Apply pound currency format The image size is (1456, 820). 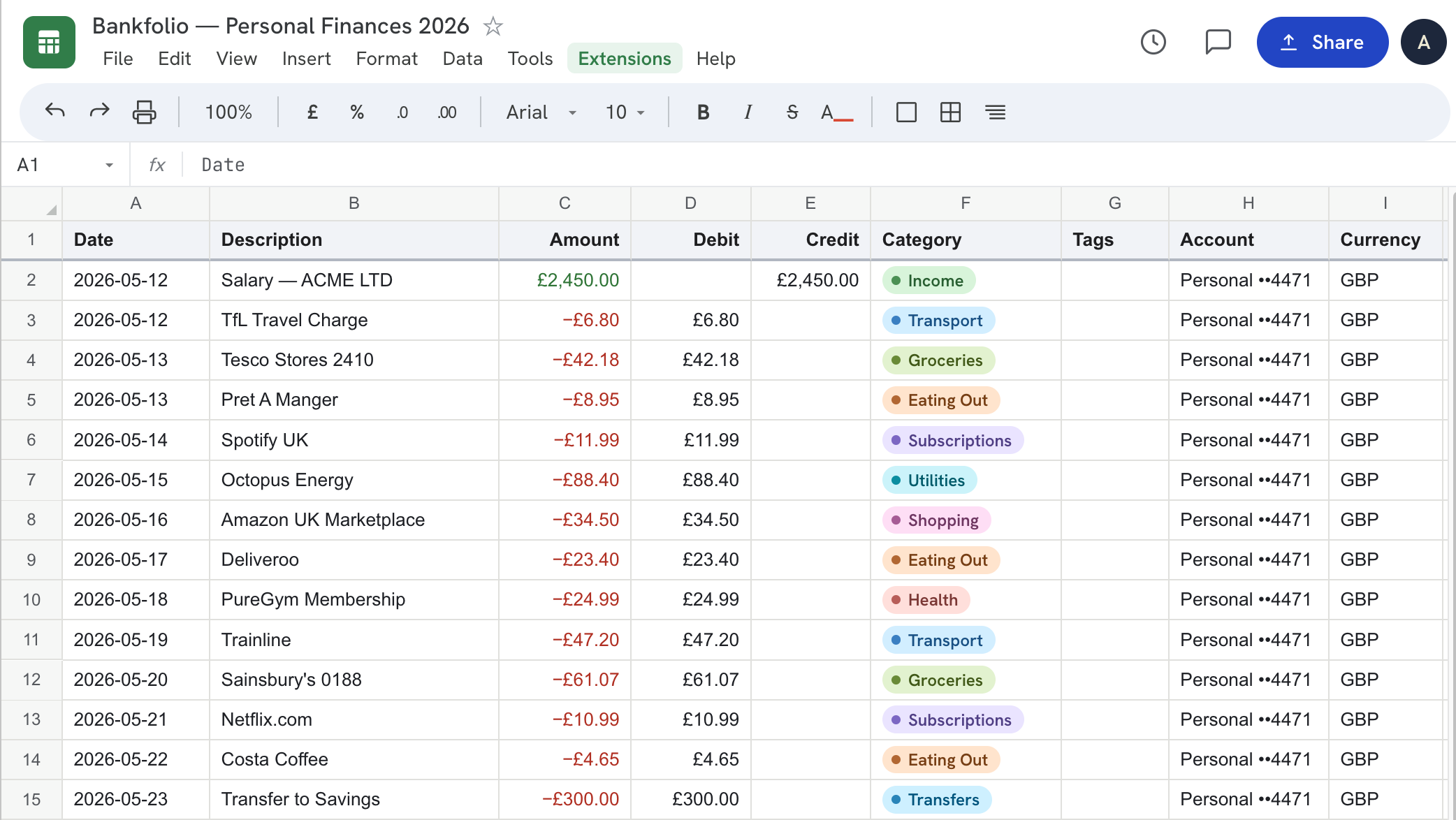(x=313, y=112)
